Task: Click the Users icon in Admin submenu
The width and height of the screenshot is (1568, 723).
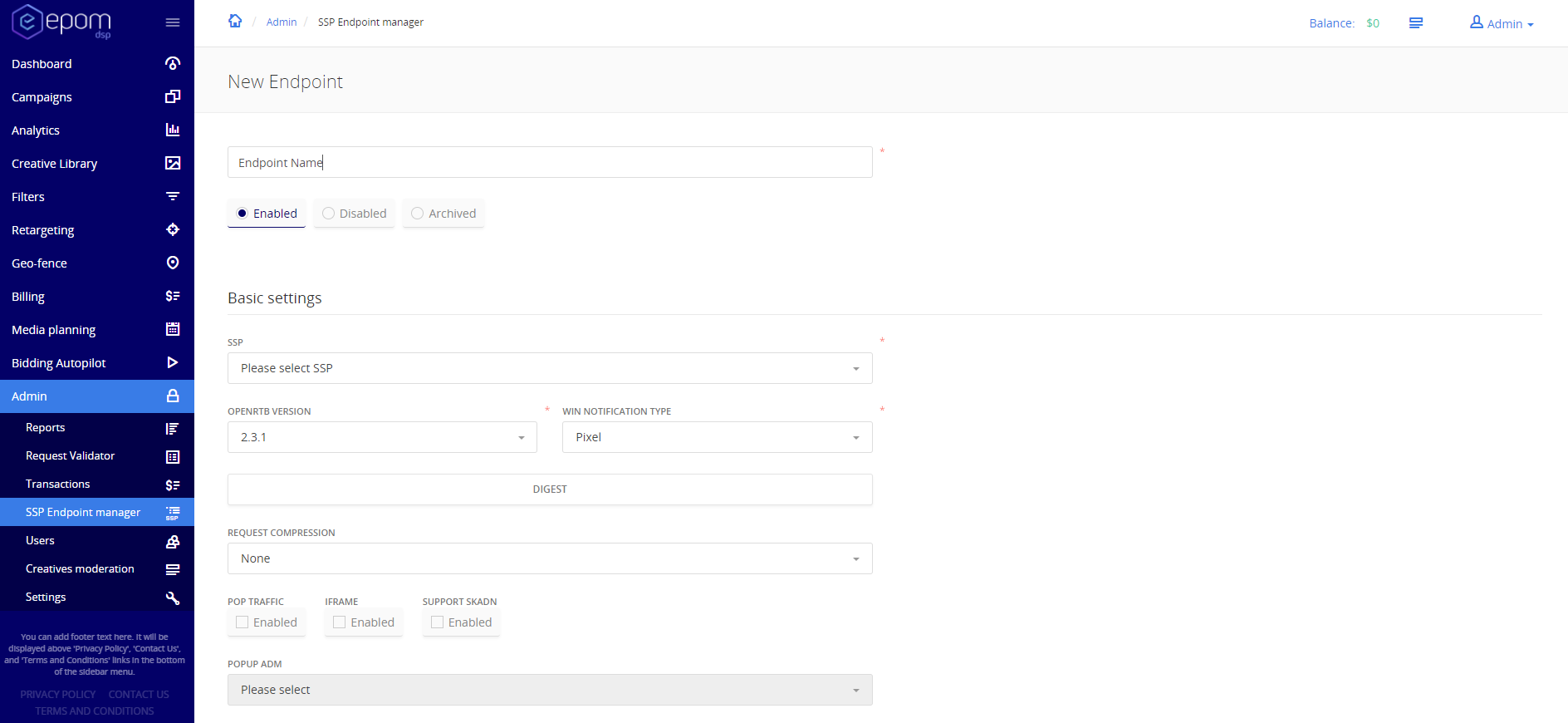Action: pos(173,541)
